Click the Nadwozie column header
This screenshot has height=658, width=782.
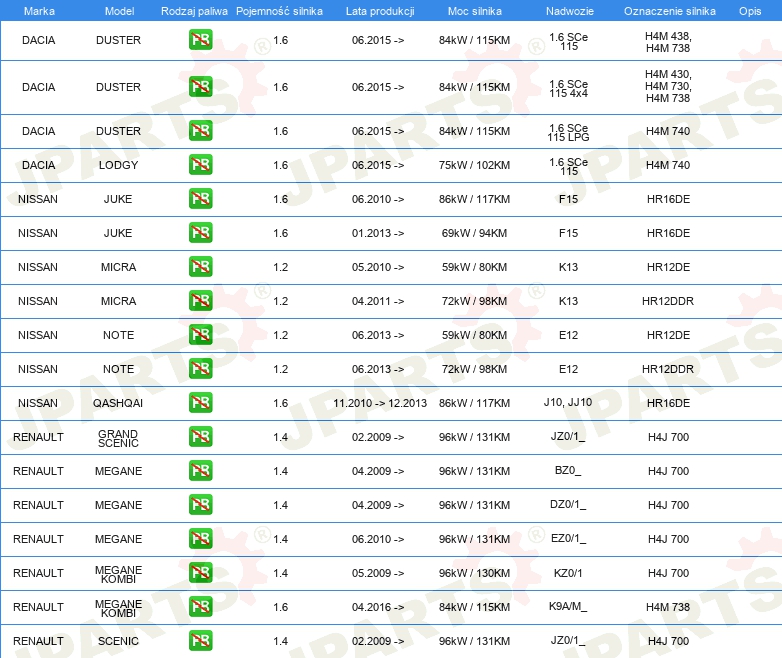570,11
